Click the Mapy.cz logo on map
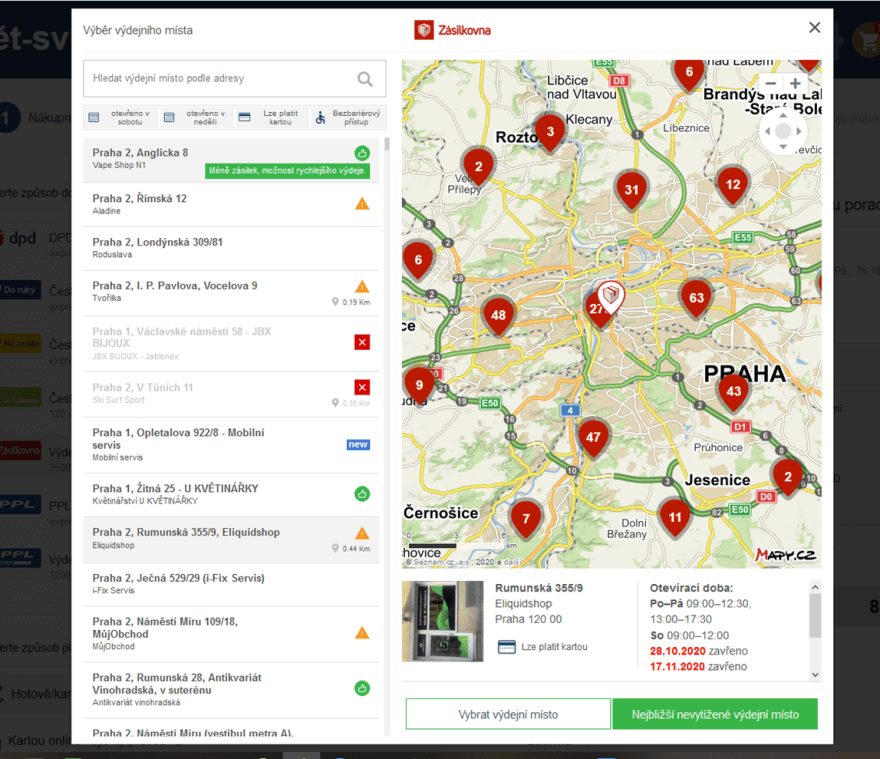 coord(785,555)
